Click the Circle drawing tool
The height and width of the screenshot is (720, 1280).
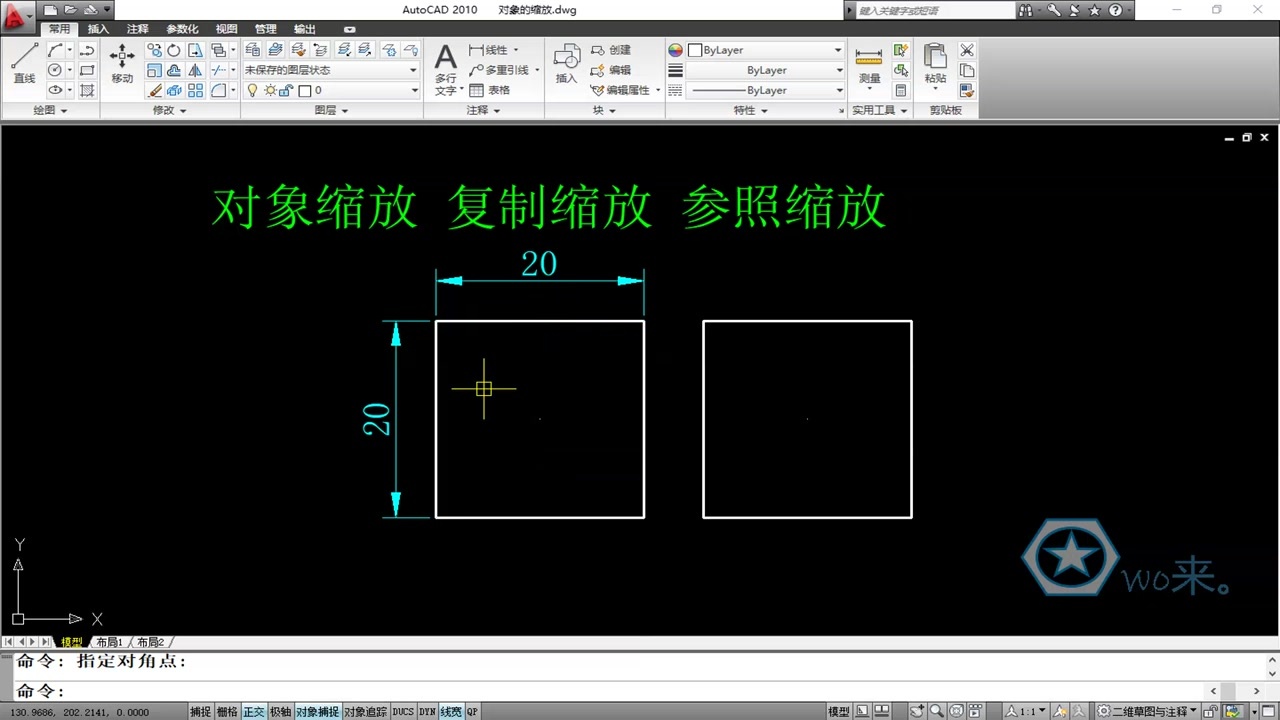pyautogui.click(x=55, y=70)
